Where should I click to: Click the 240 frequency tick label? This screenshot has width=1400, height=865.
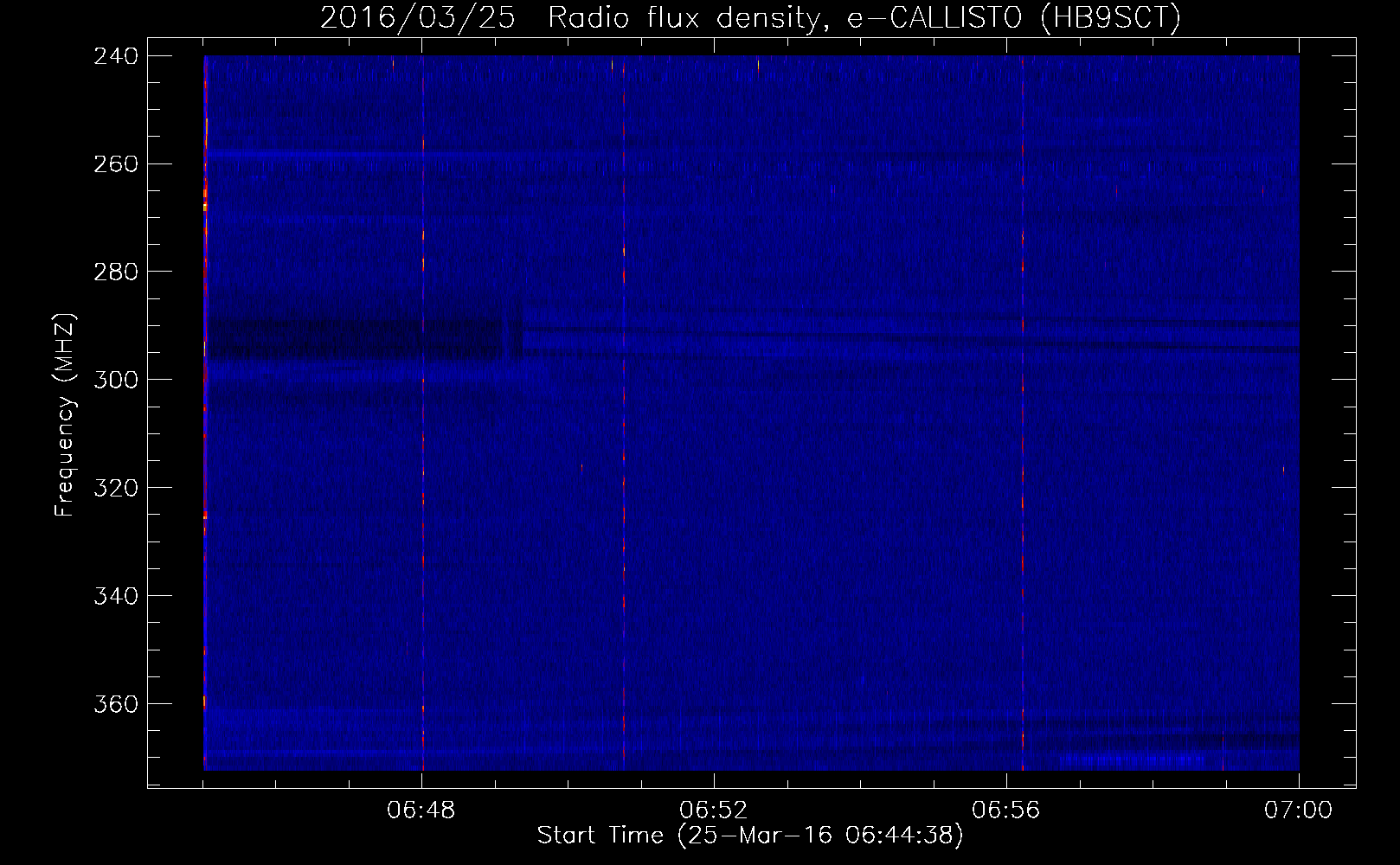(x=115, y=56)
